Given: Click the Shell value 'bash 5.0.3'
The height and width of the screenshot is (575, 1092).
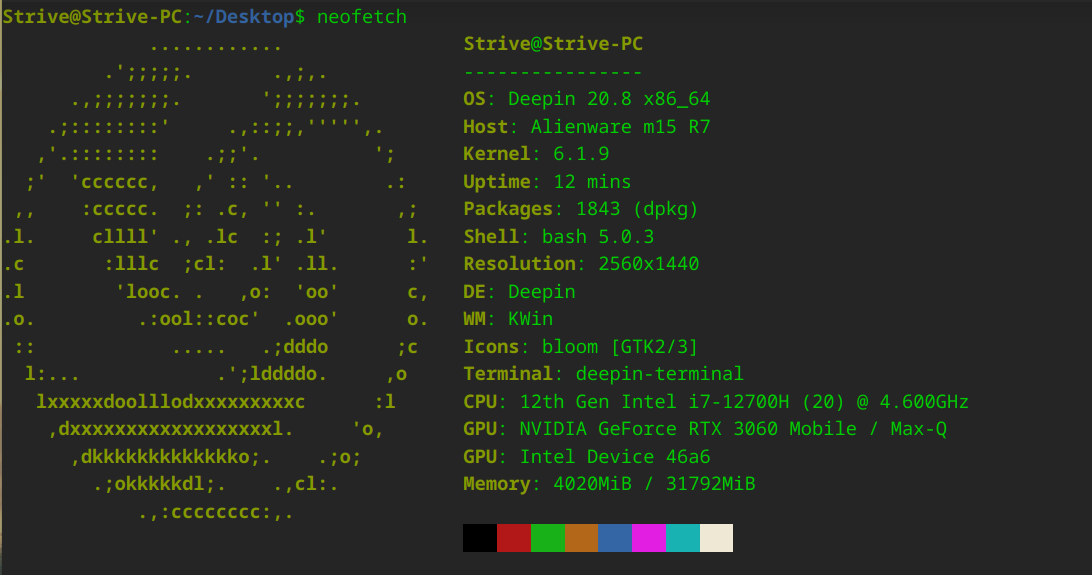Looking at the screenshot, I should [598, 237].
